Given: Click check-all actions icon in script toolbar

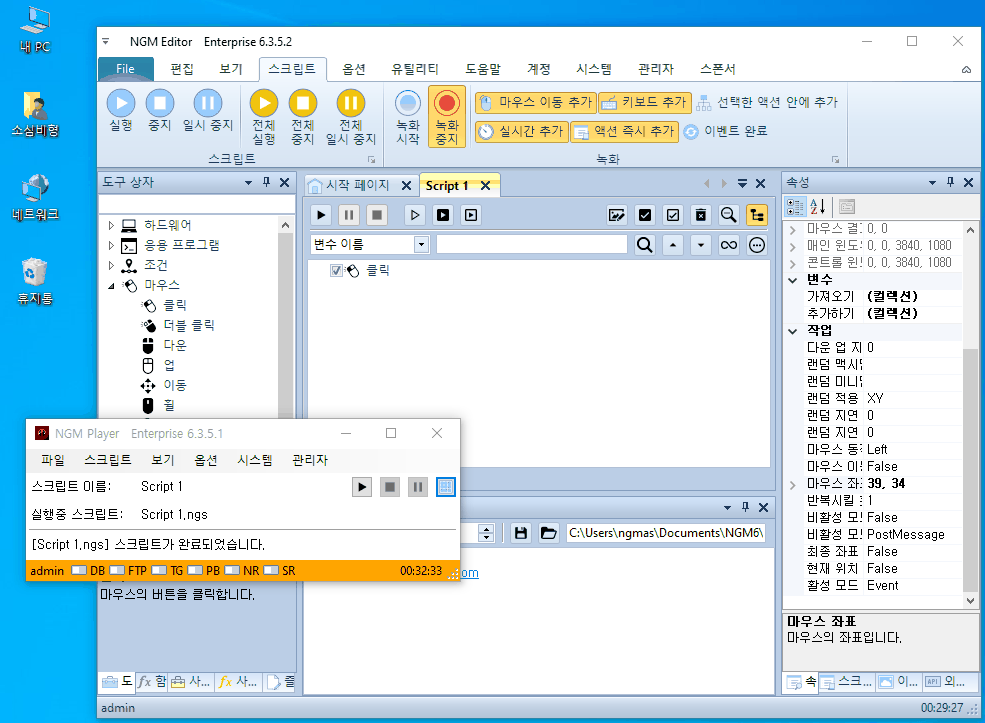Looking at the screenshot, I should pyautogui.click(x=645, y=215).
